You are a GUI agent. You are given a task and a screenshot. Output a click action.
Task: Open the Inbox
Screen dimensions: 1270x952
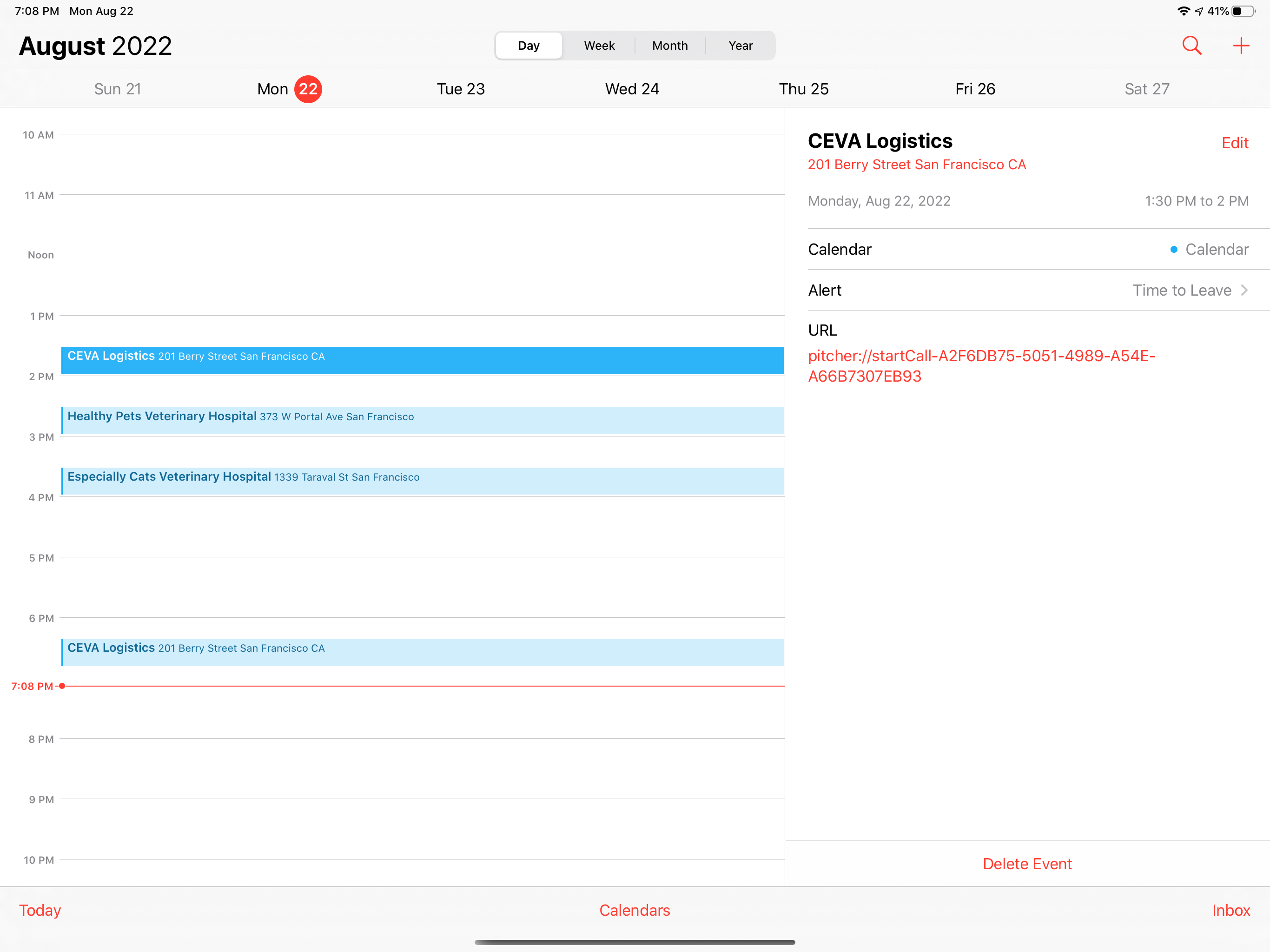click(x=1230, y=910)
